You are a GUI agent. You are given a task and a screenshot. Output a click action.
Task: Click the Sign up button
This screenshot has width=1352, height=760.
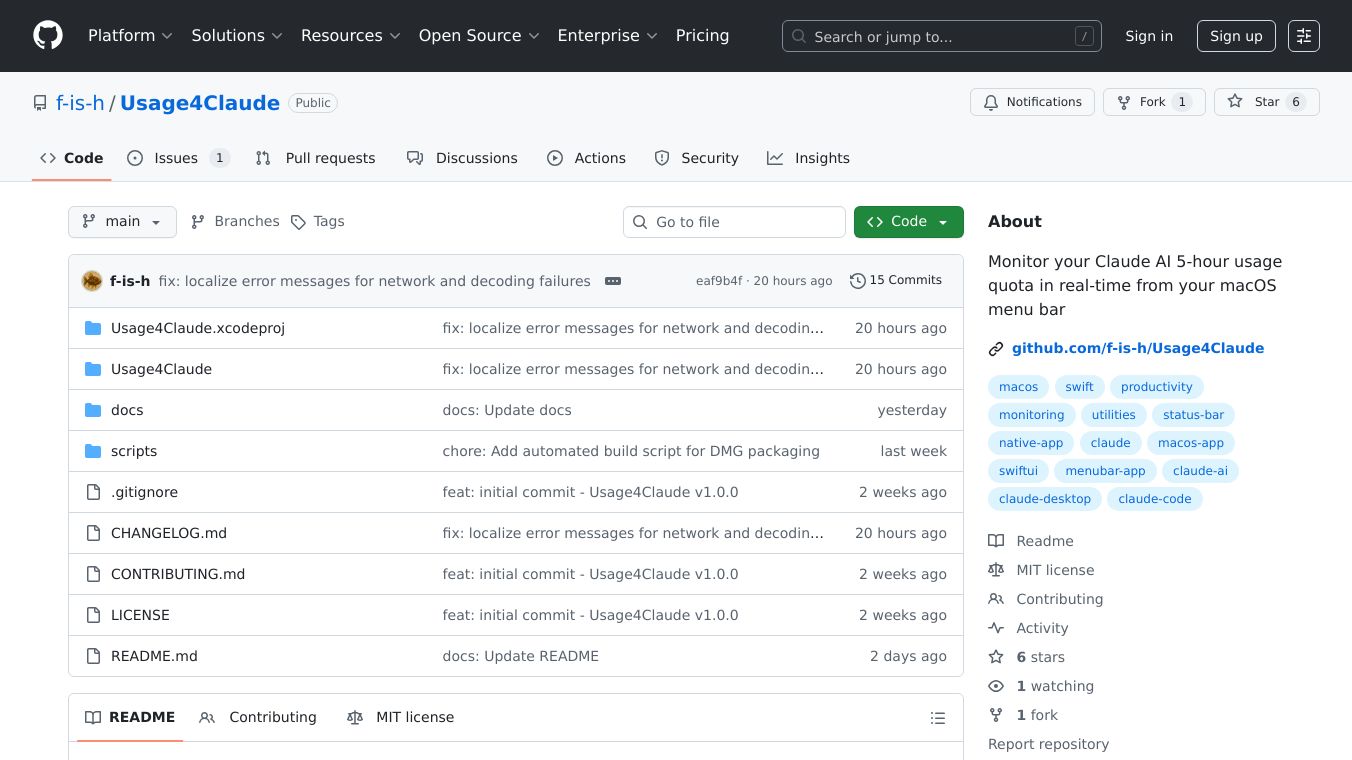point(1236,36)
